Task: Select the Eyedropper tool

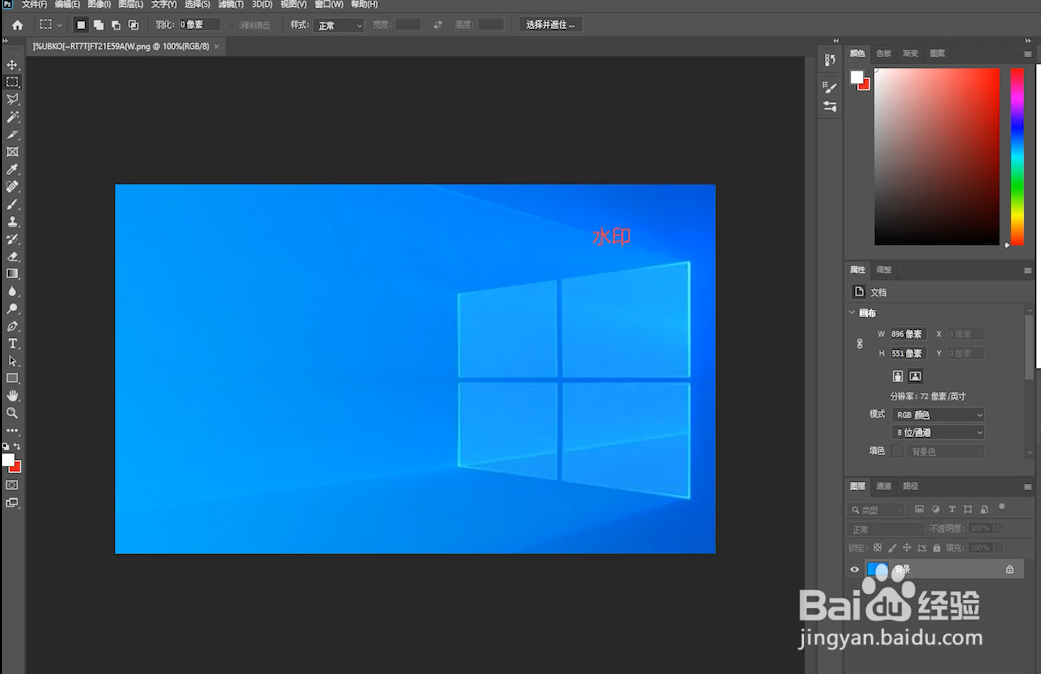Action: [x=12, y=169]
